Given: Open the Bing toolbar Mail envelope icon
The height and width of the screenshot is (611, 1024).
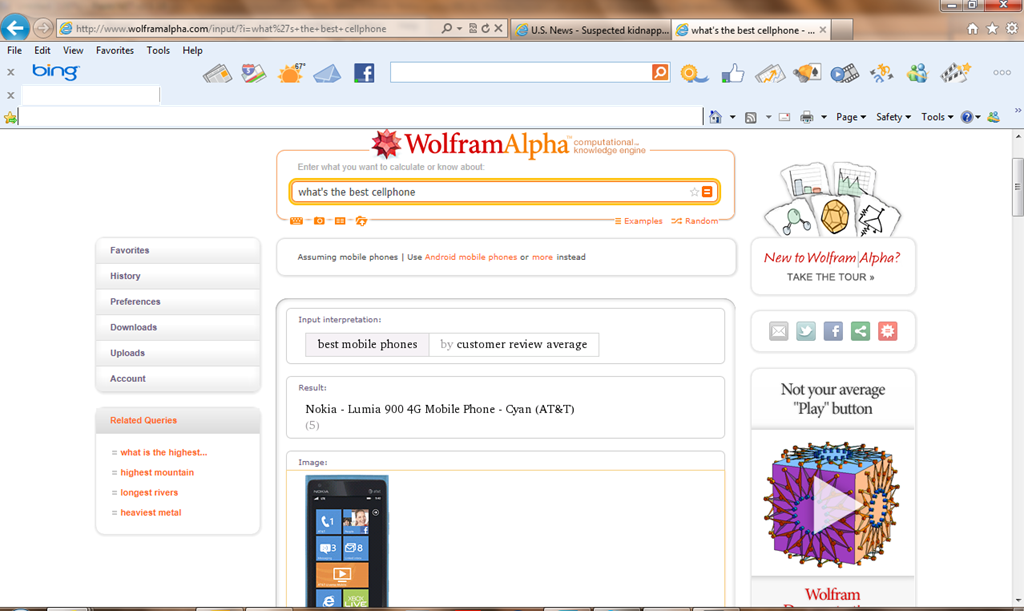Looking at the screenshot, I should coord(327,73).
